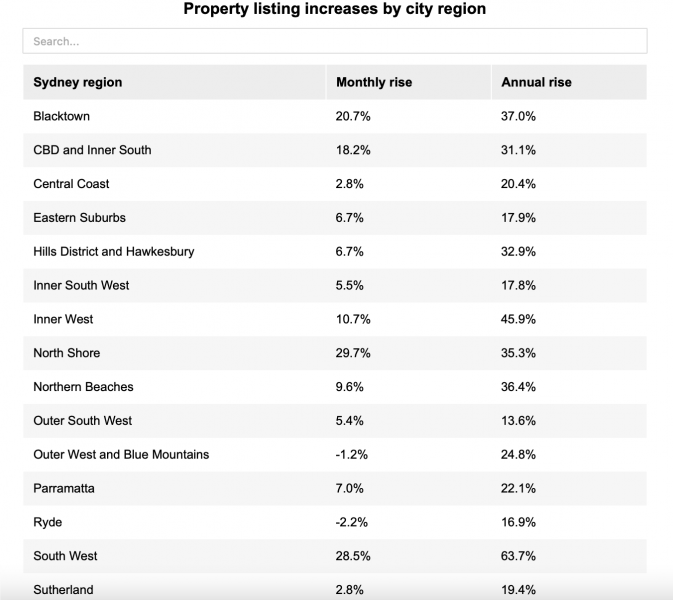
Task: Click the Search input field
Action: coord(334,41)
